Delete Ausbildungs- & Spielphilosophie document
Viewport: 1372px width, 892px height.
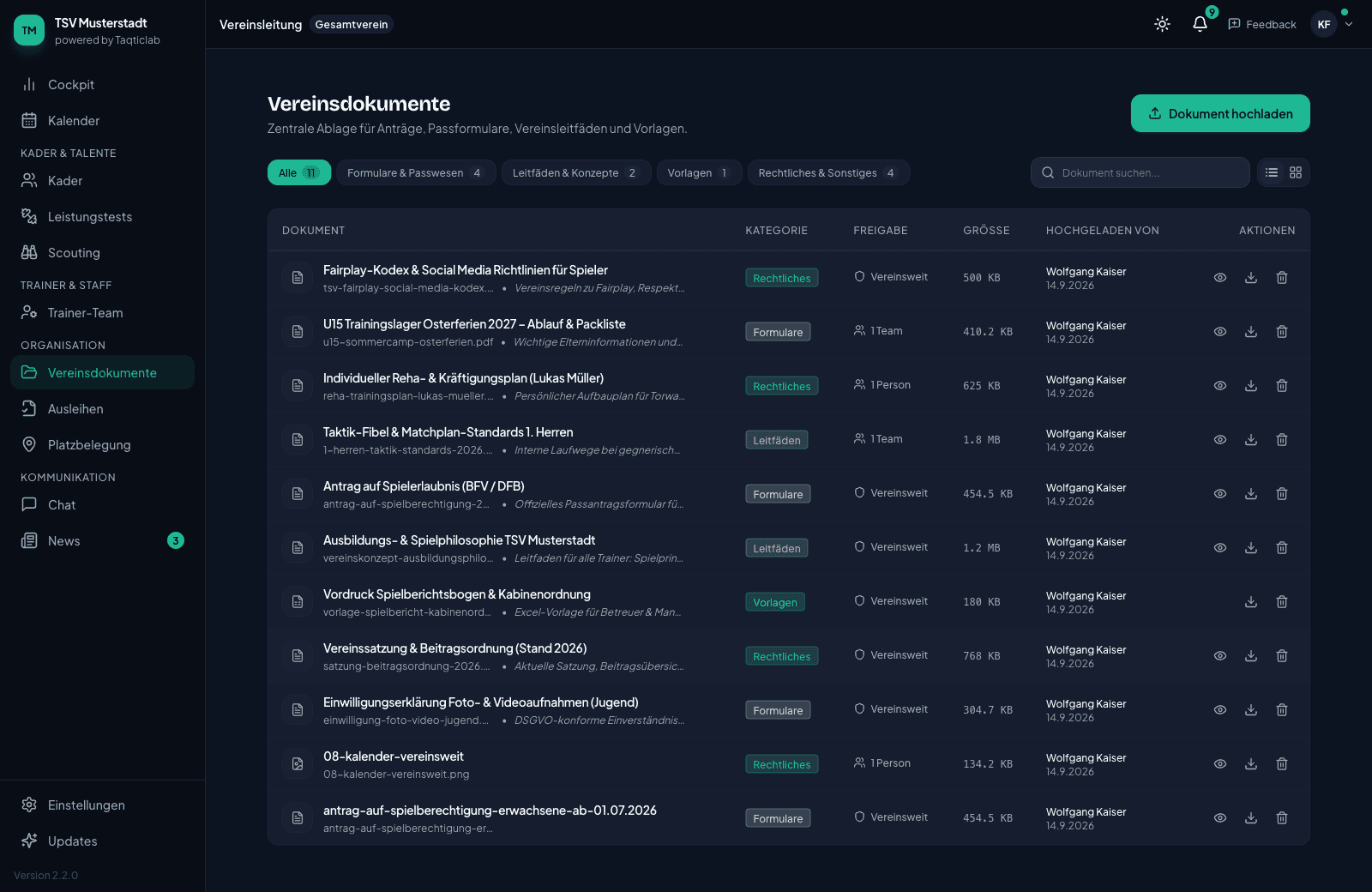(1282, 547)
